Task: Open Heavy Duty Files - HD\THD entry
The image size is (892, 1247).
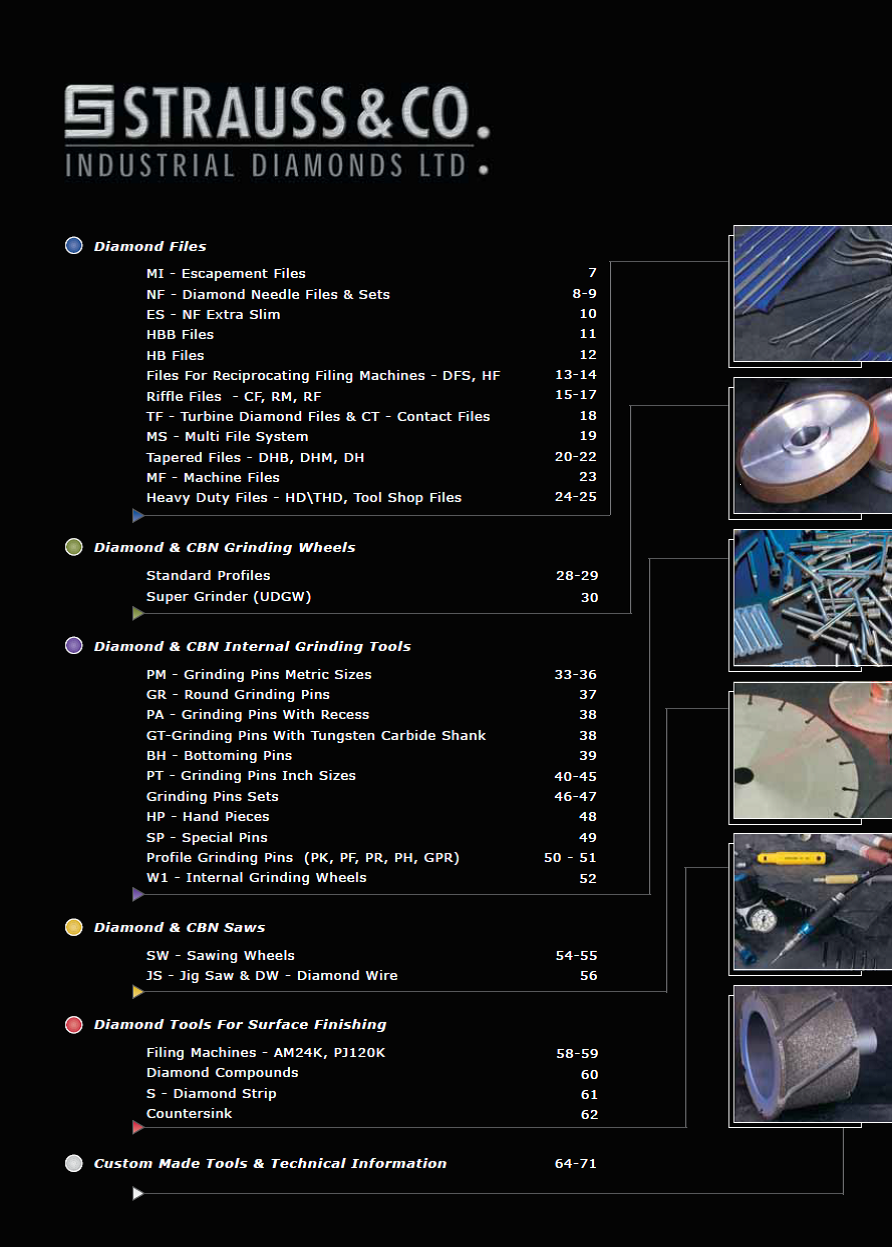Action: 304,497
